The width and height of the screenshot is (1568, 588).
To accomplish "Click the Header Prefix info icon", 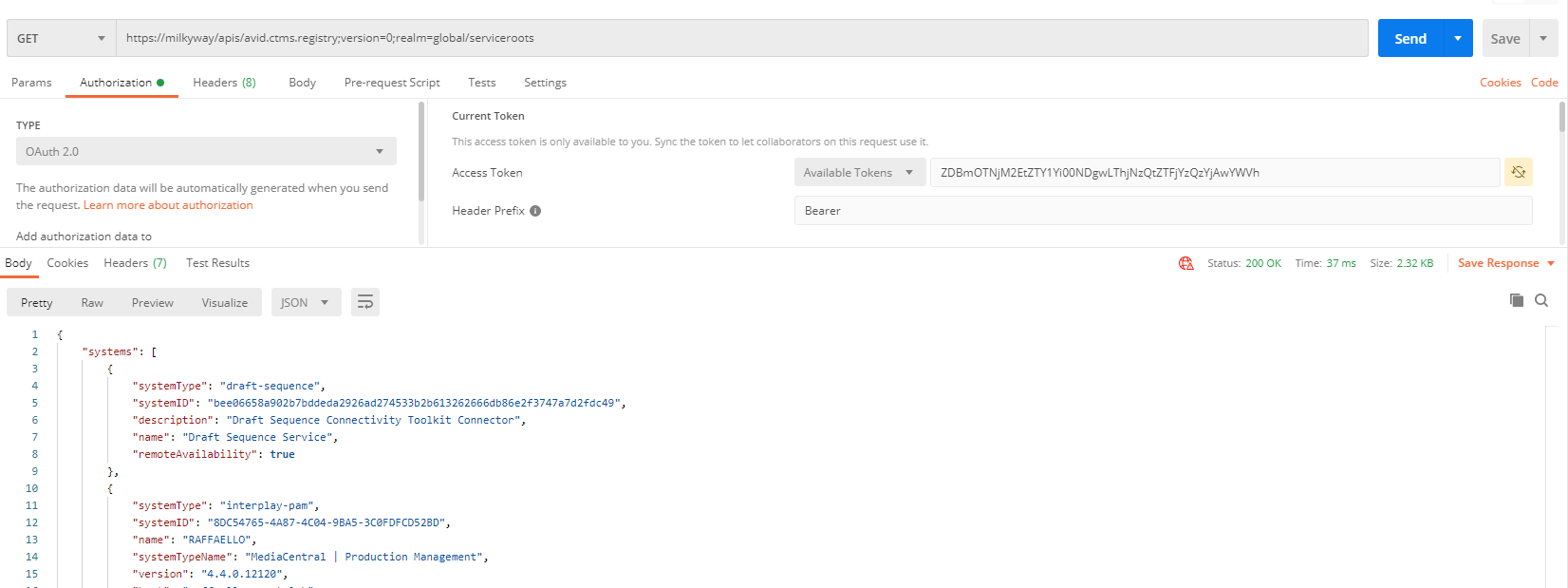I will [x=535, y=211].
